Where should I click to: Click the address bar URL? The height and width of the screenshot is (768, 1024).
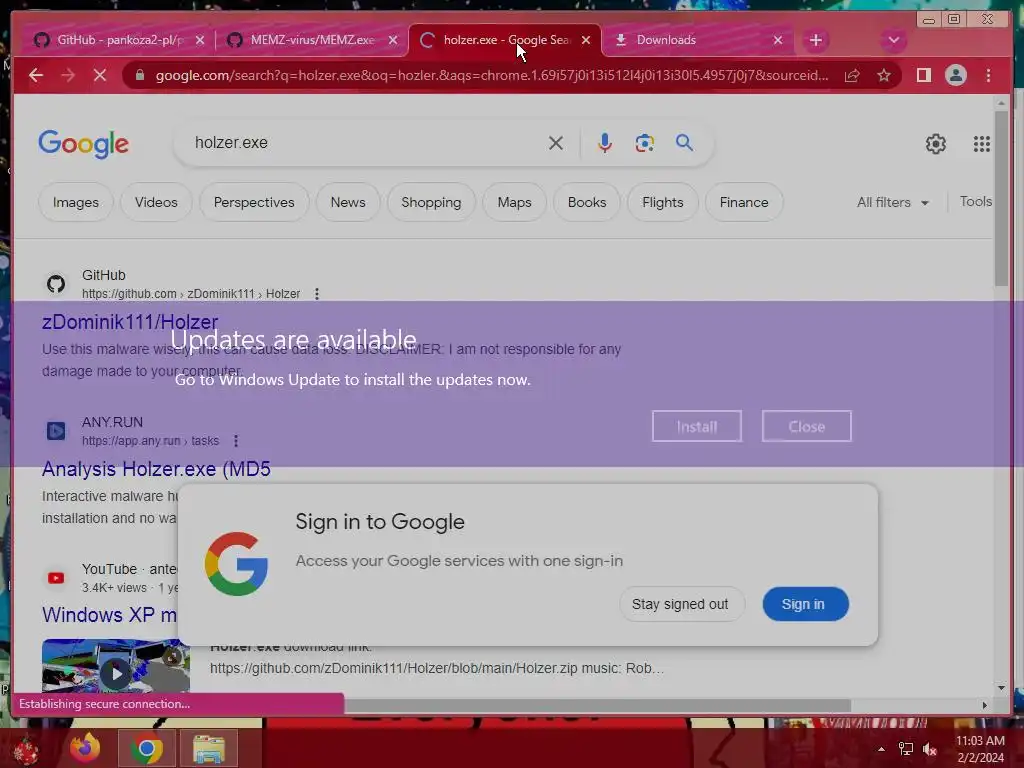491,75
